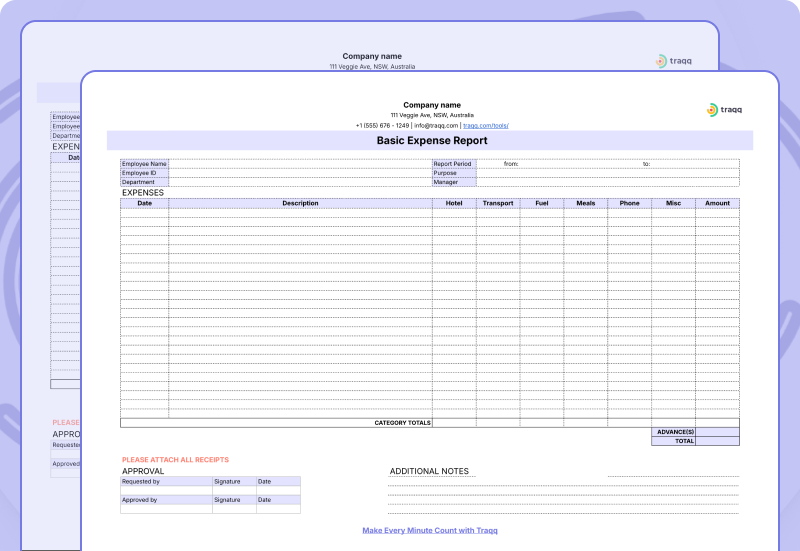Select the Fuel column header
The image size is (800, 551).
coord(542,203)
